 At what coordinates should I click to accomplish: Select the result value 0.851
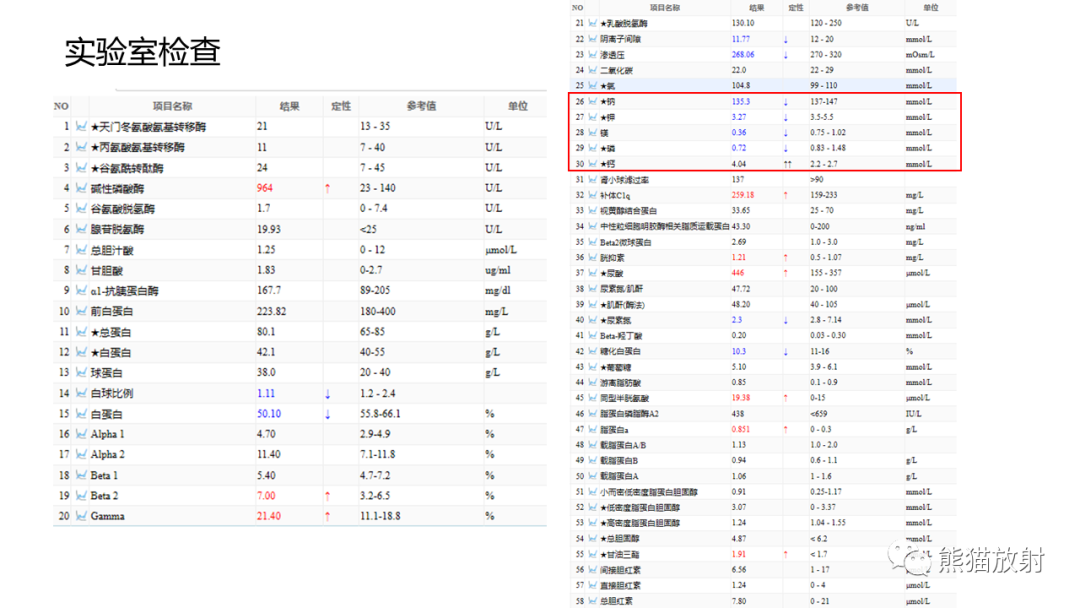(x=740, y=429)
